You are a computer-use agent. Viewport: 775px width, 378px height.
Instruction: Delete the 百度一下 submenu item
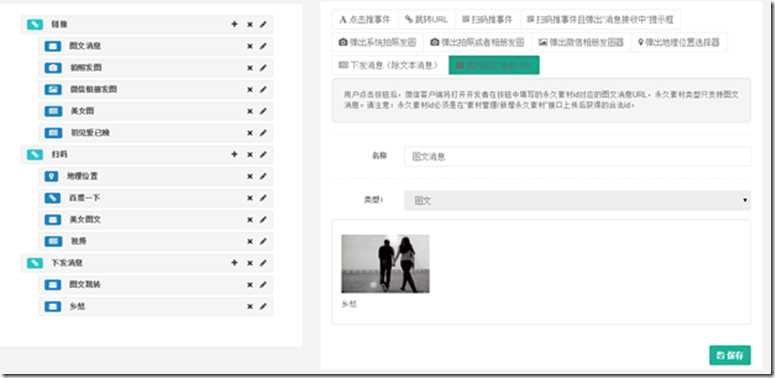pos(250,198)
